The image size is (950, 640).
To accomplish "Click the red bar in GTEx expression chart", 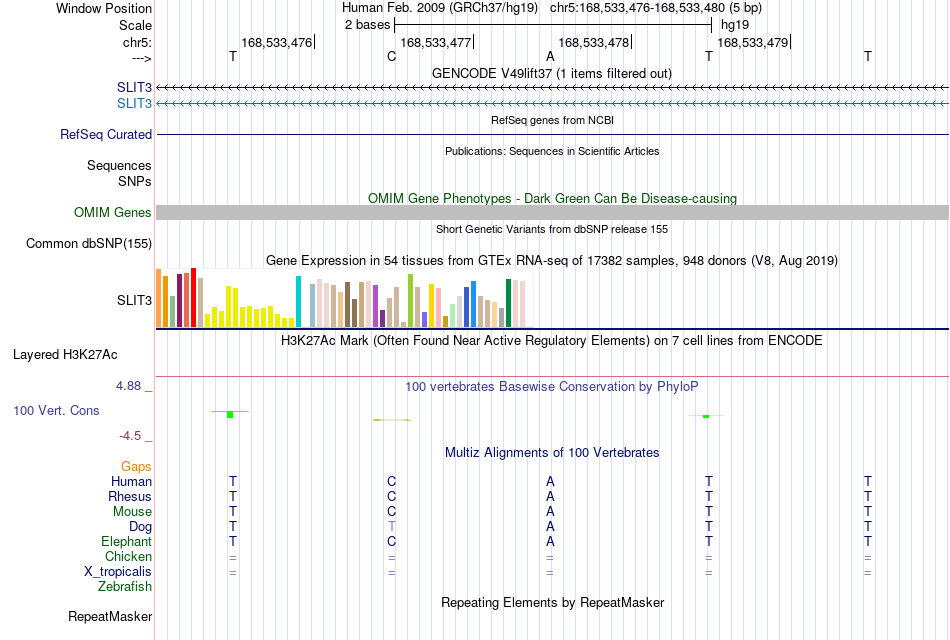I will click(193, 298).
